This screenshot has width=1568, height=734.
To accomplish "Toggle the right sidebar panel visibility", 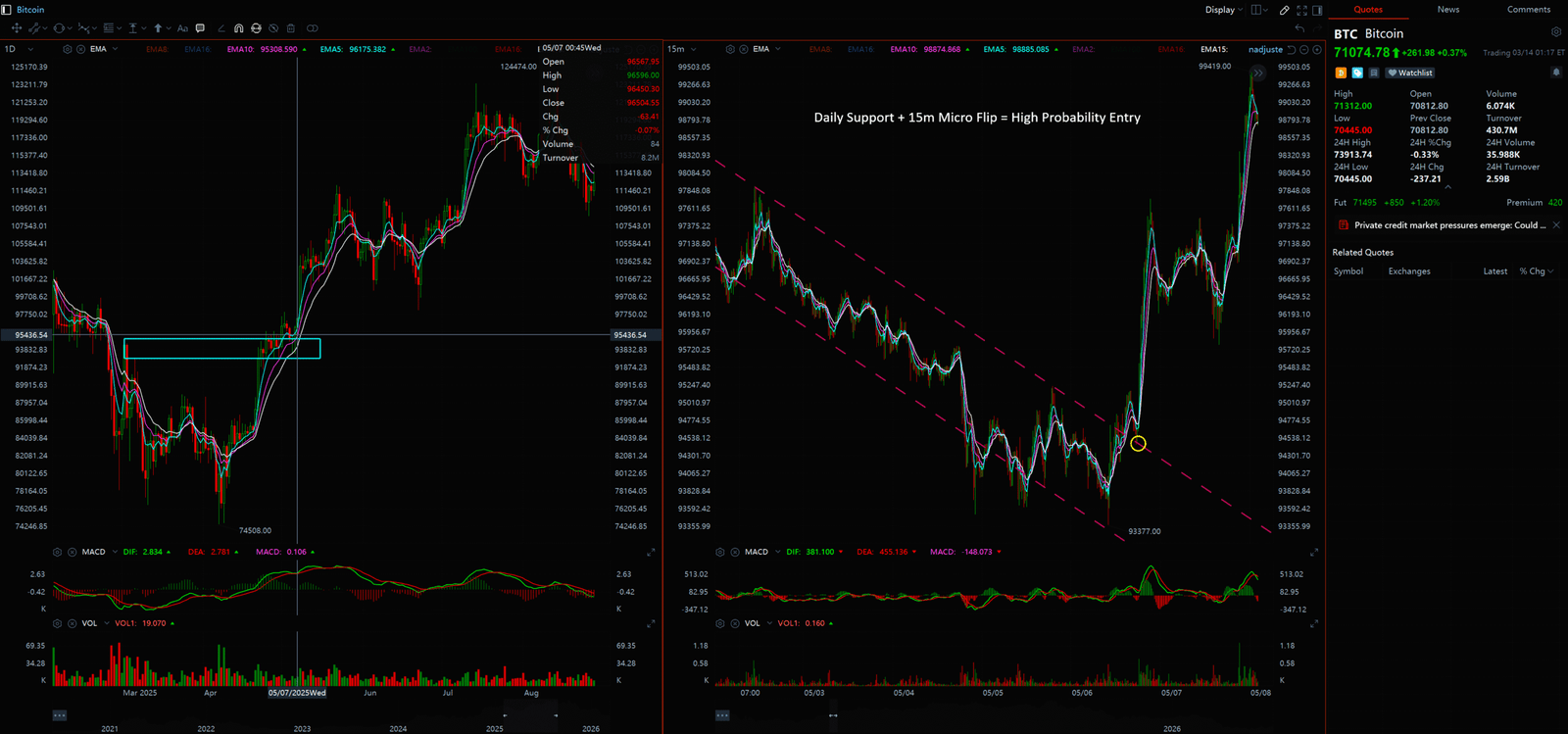I will (x=1317, y=10).
